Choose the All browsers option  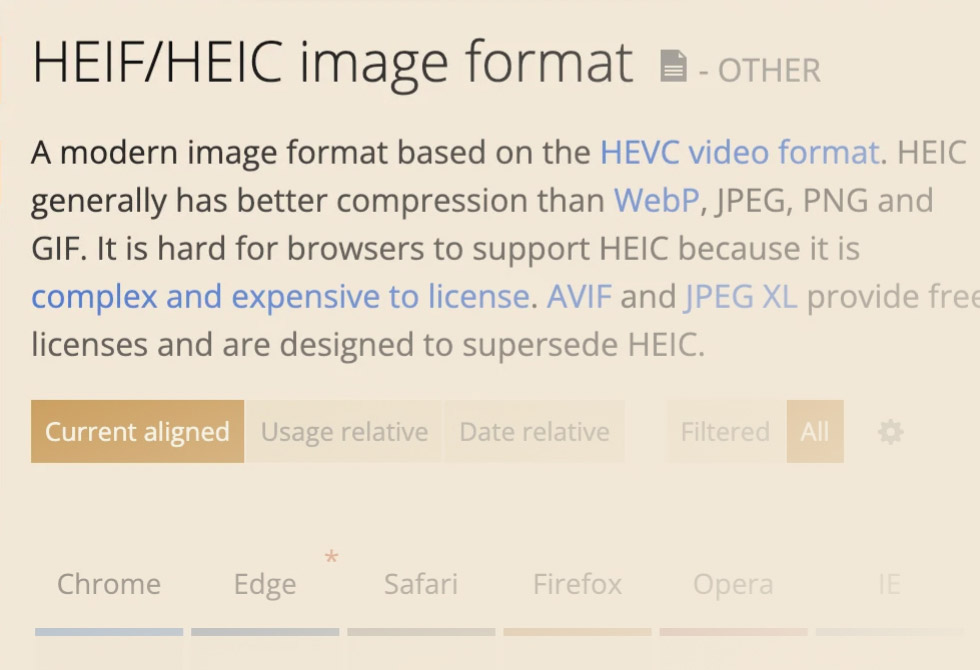pyautogui.click(x=815, y=431)
